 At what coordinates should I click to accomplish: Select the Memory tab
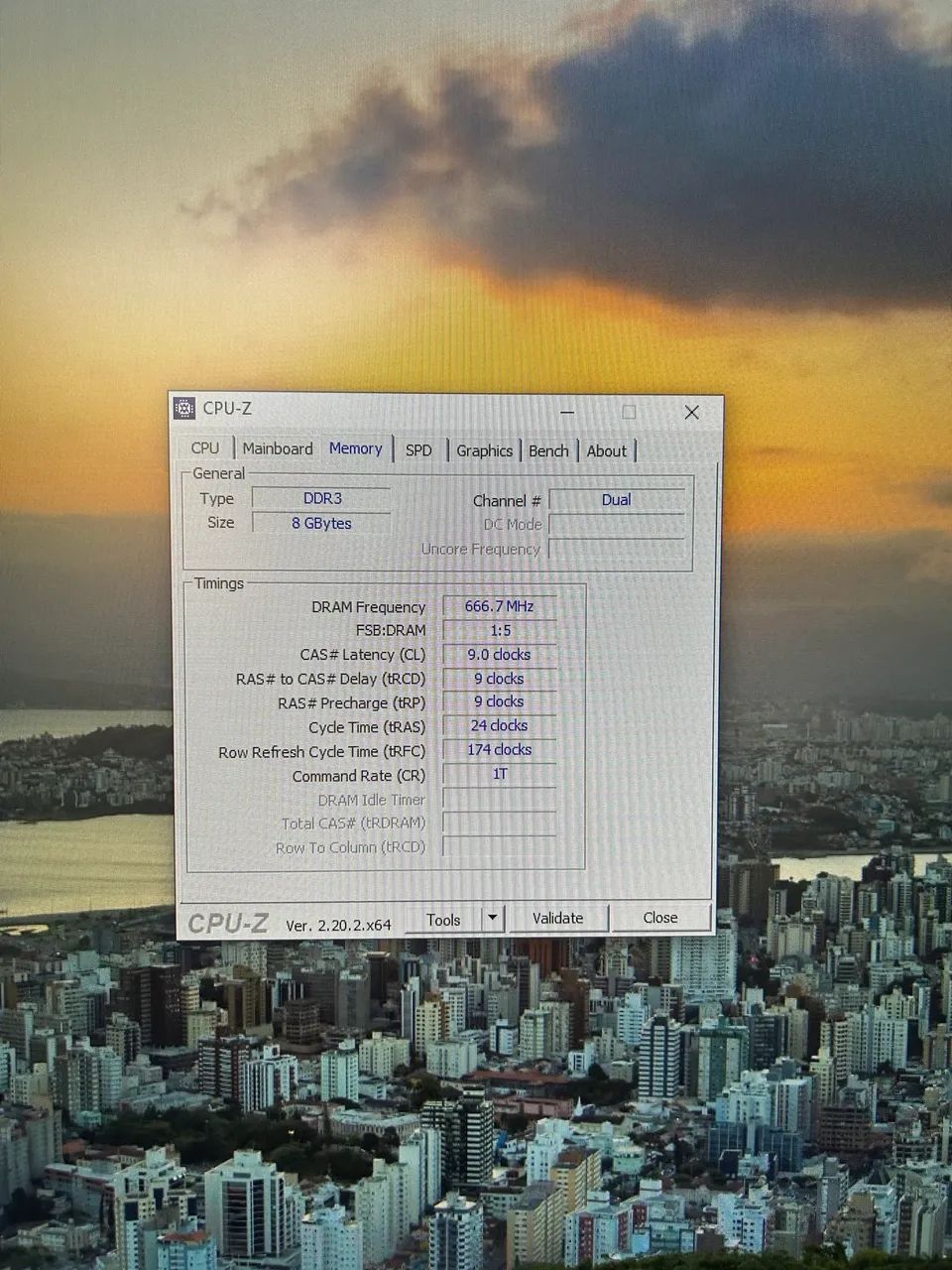click(x=355, y=448)
